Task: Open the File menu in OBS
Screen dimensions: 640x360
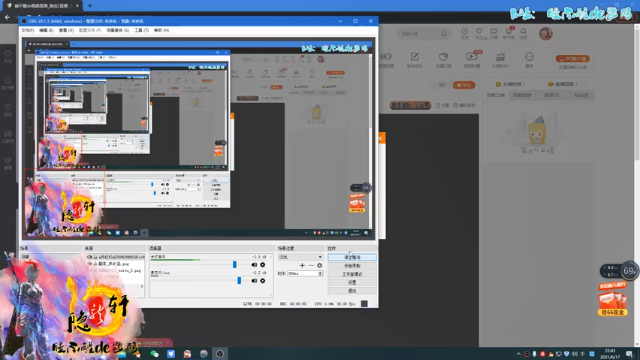Action: tap(27, 30)
